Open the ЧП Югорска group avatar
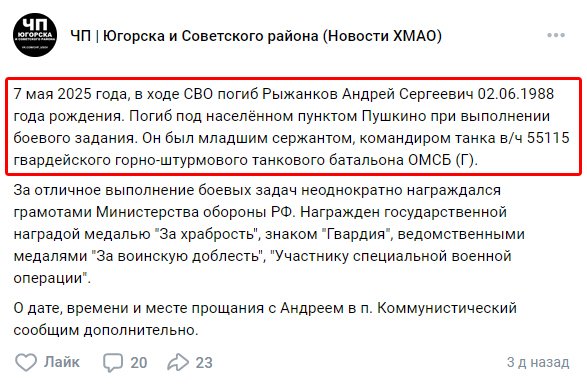The image size is (587, 385). 35,35
